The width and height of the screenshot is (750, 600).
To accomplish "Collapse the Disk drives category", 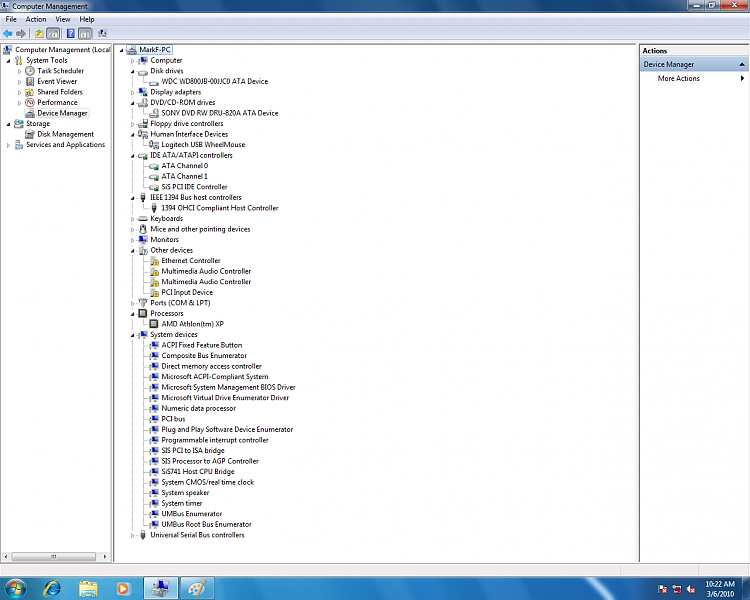I will point(132,71).
